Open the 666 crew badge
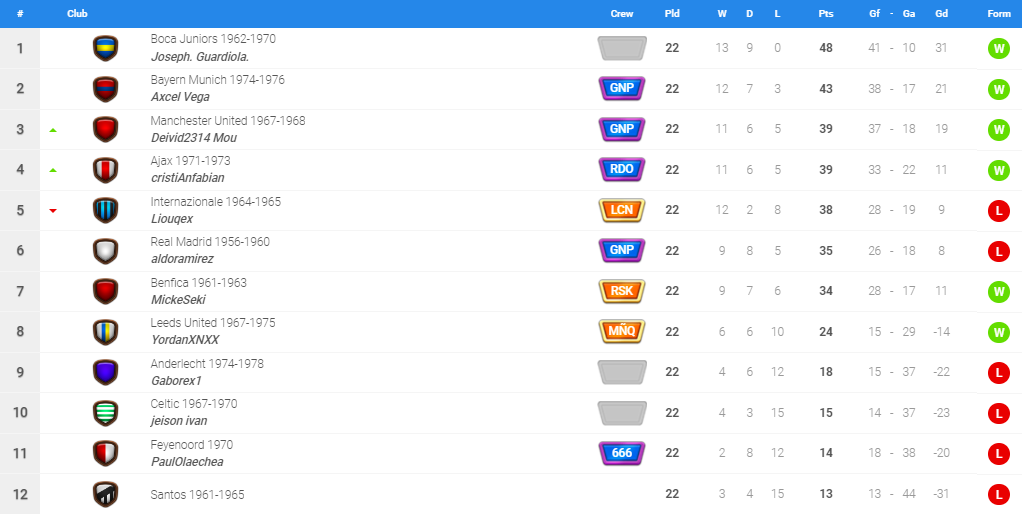The image size is (1022, 514). [x=622, y=453]
